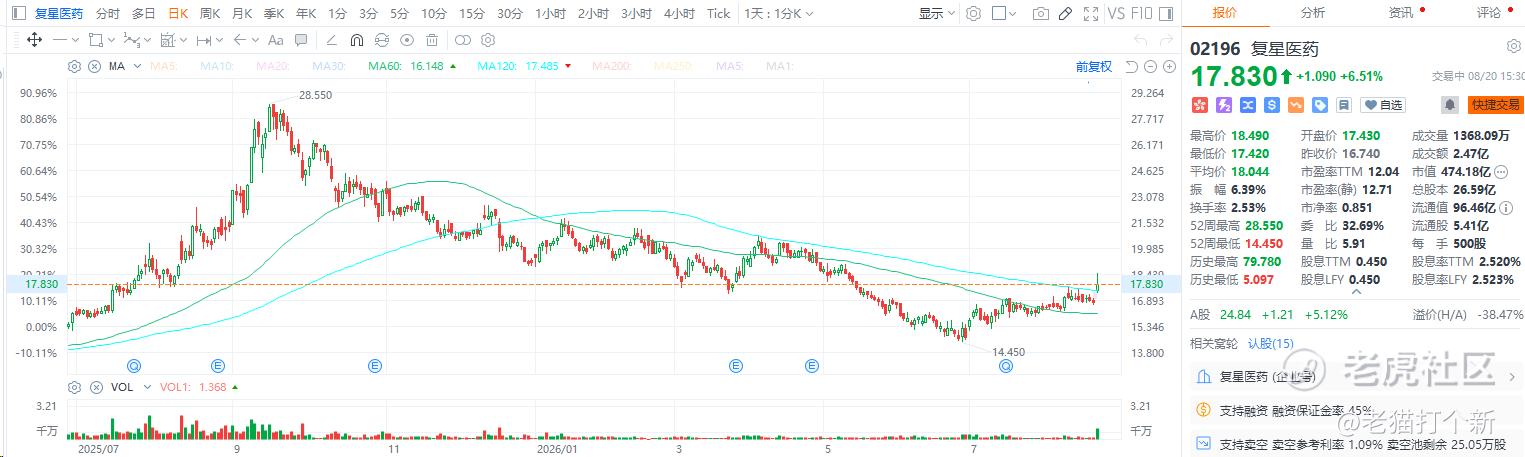The height and width of the screenshot is (457, 1525).
Task: Remove the MA indicator with X icon
Action: click(94, 66)
